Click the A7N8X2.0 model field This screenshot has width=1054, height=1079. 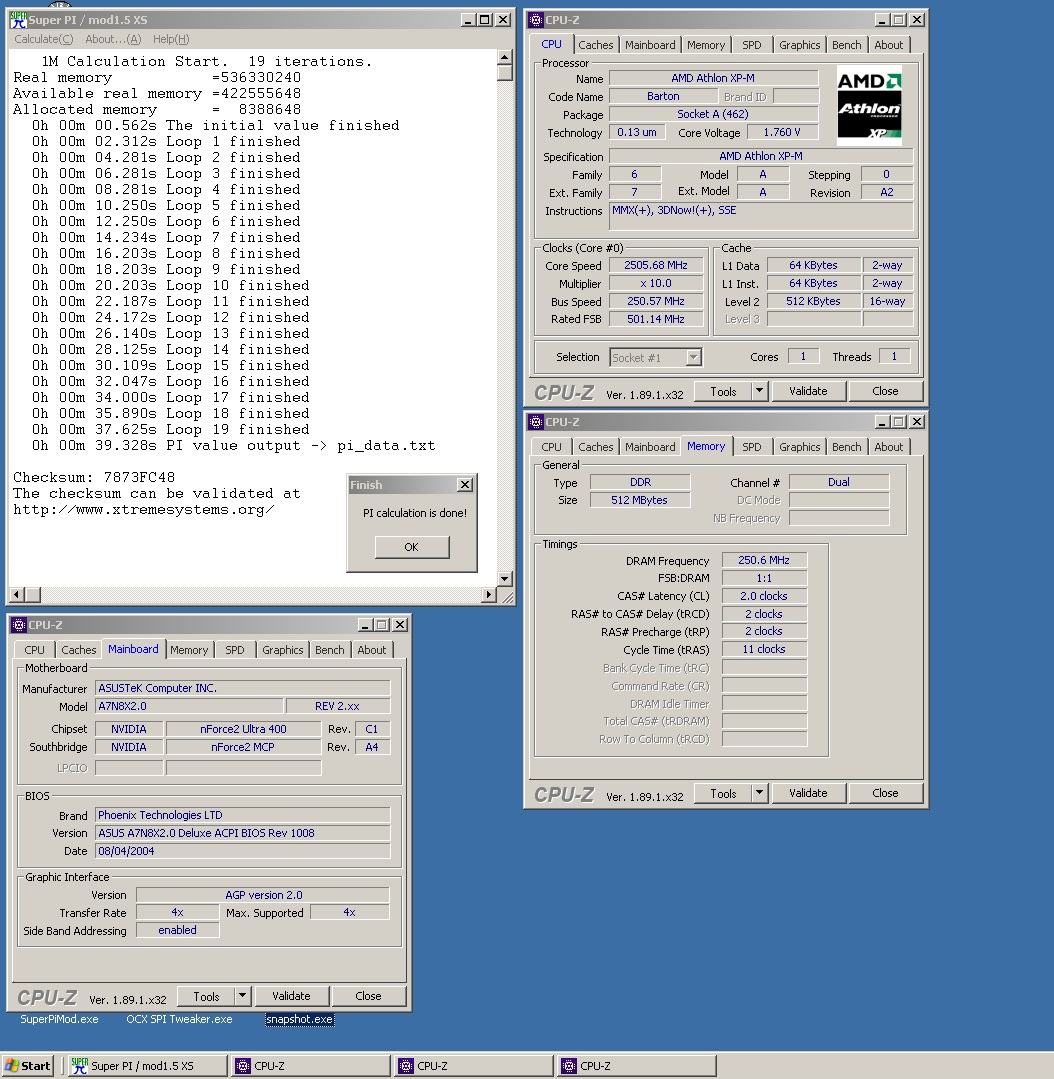click(x=189, y=706)
